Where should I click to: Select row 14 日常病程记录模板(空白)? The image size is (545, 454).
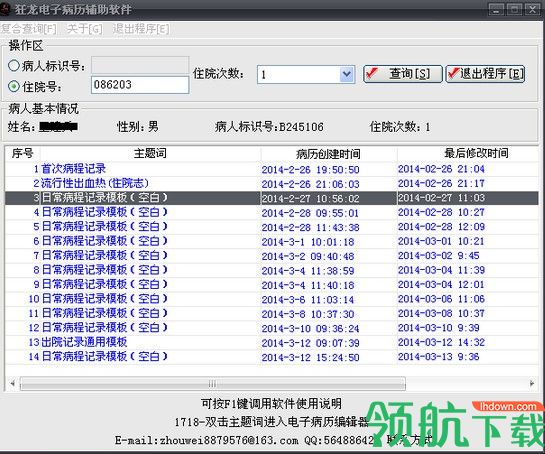pyautogui.click(x=272, y=357)
